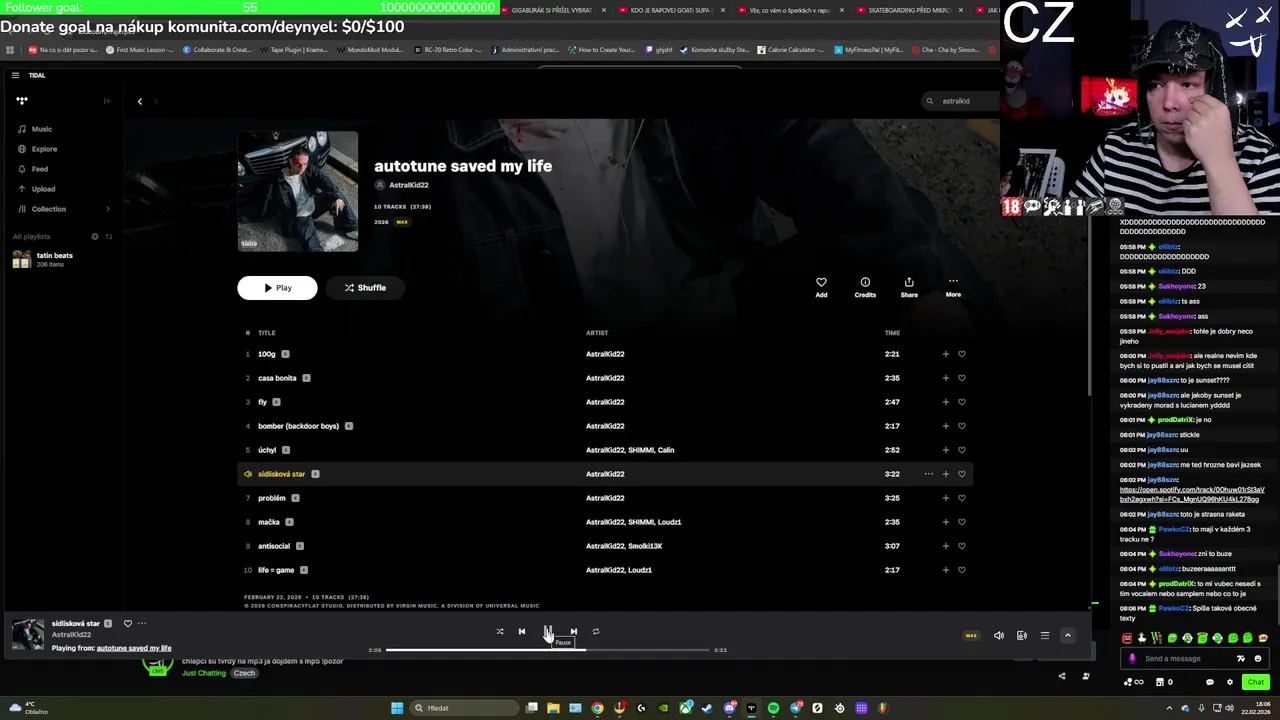This screenshot has height=720, width=1280.
Task: Open Playing from autotune saved my life link
Action: (134, 648)
